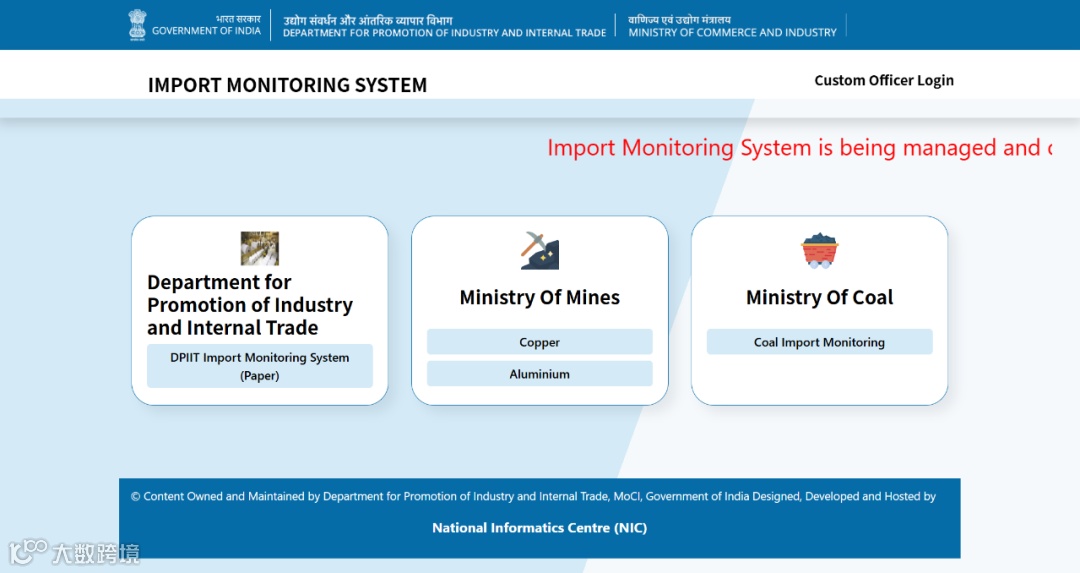This screenshot has height=573, width=1080.
Task: Click the paper mill image in DPIIT card
Action: (260, 249)
